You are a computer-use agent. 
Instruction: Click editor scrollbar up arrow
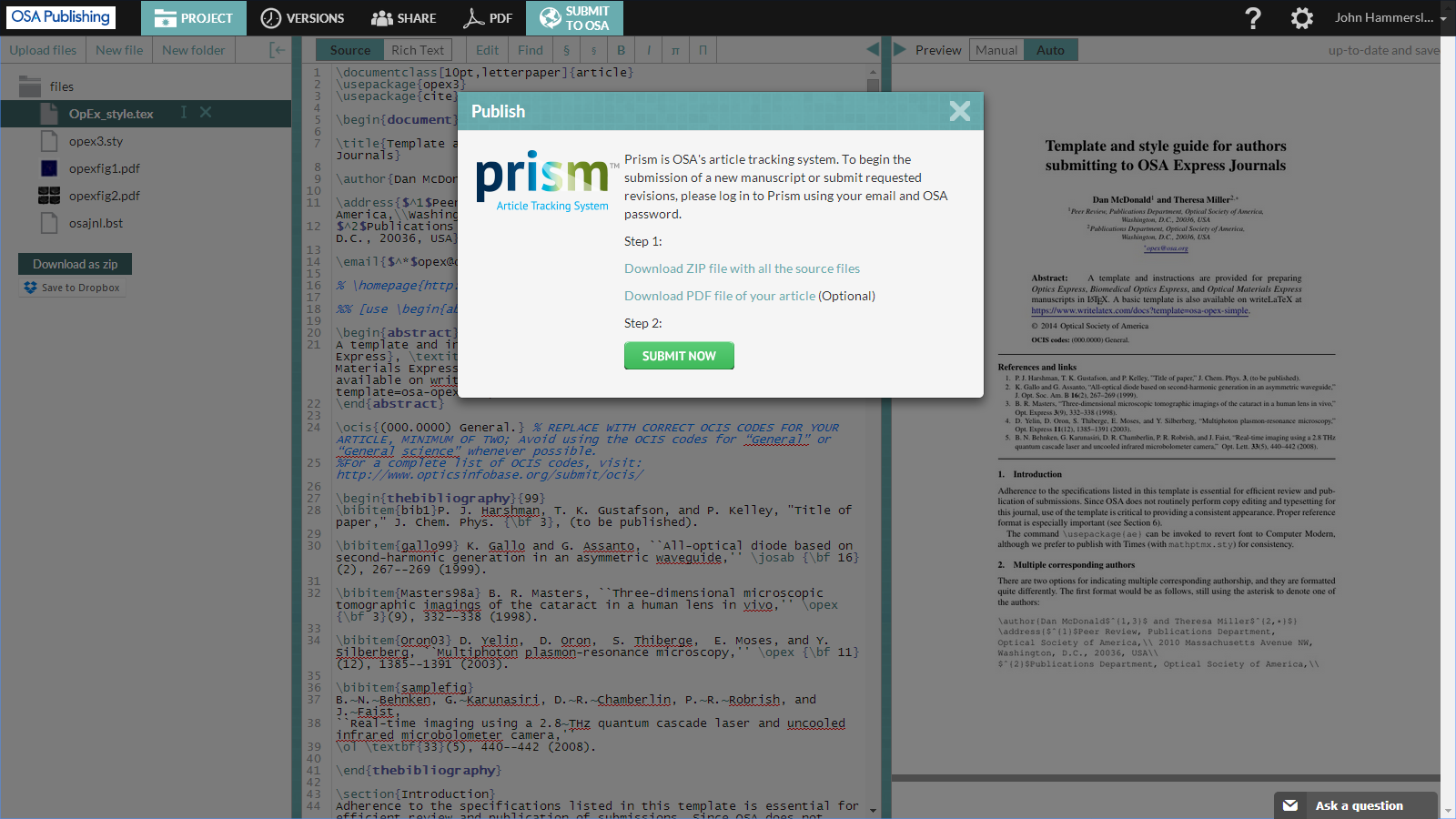coord(873,71)
